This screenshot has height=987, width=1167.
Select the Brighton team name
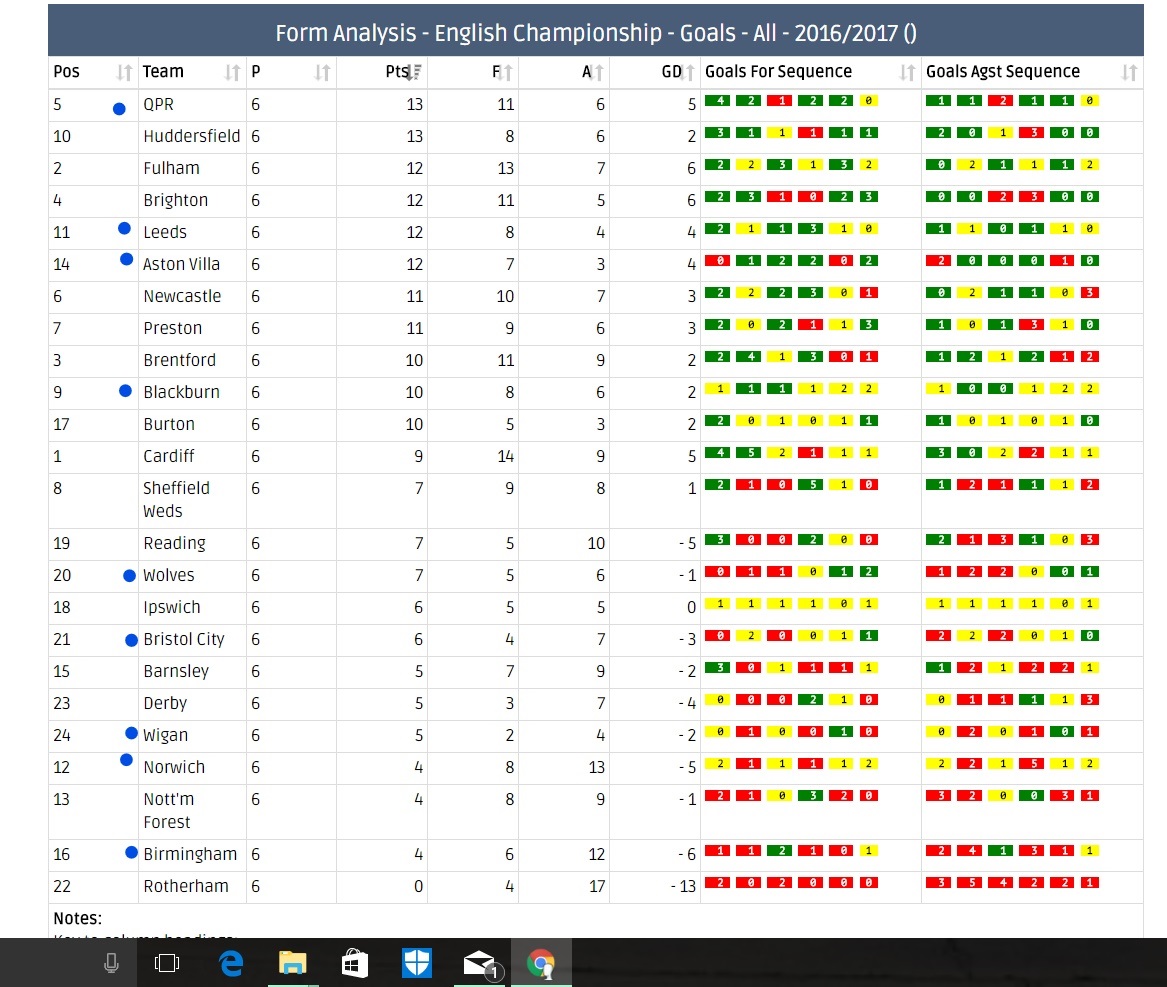point(176,200)
